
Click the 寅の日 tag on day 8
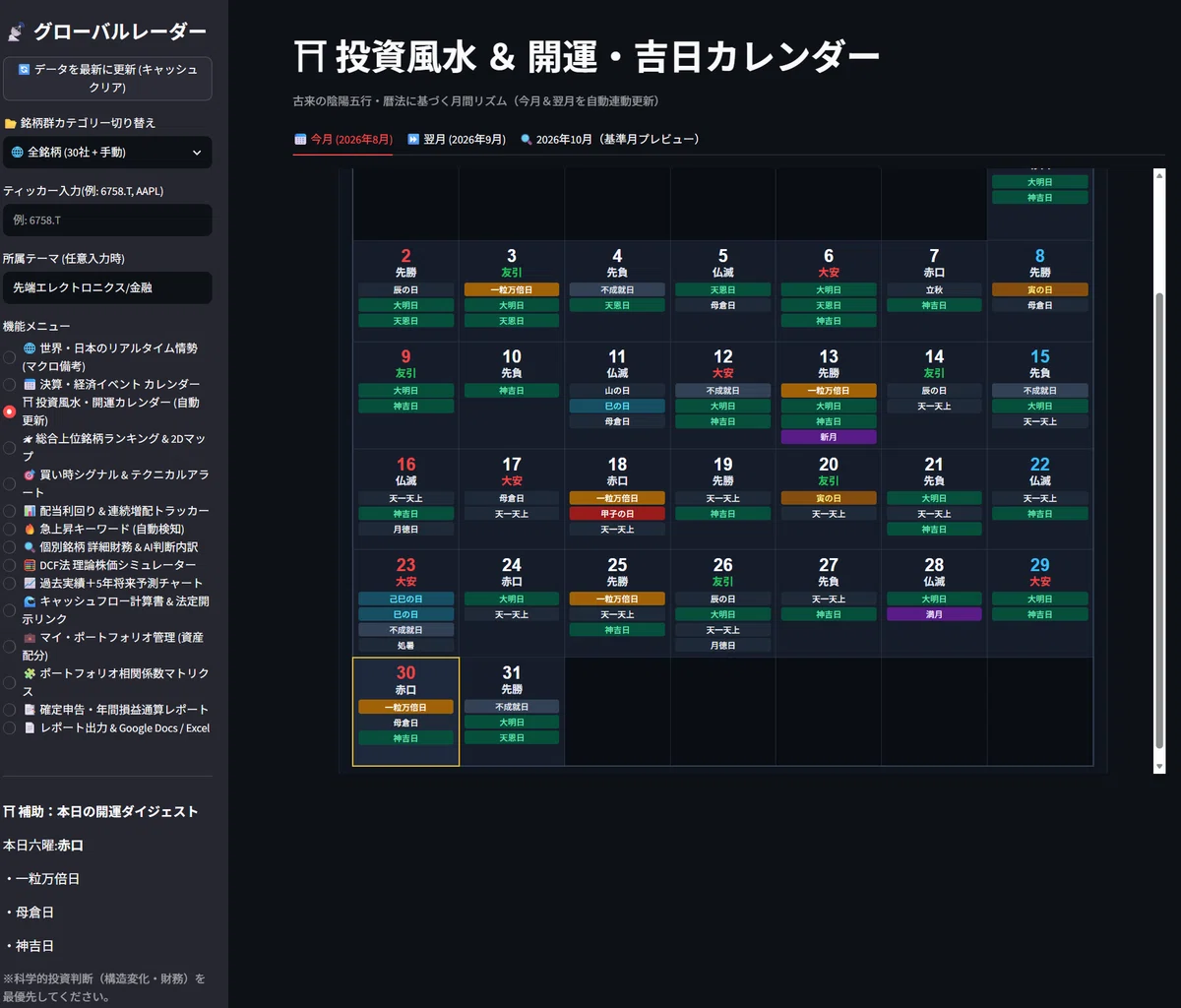(x=1040, y=290)
